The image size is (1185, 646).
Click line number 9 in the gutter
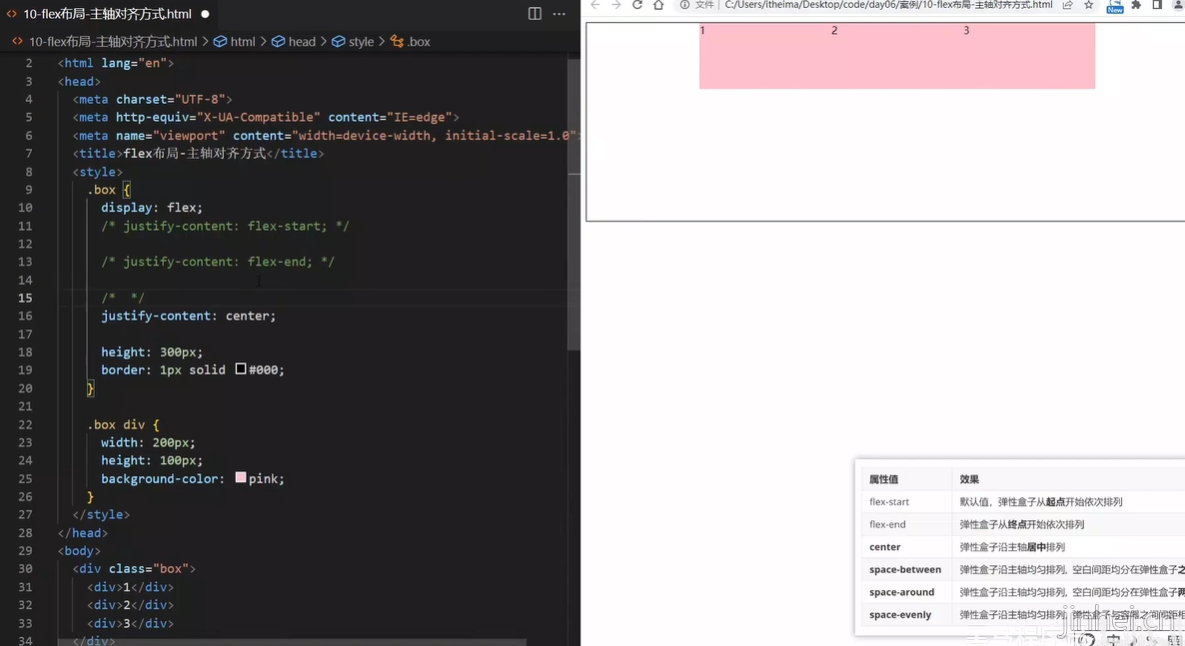pos(29,190)
